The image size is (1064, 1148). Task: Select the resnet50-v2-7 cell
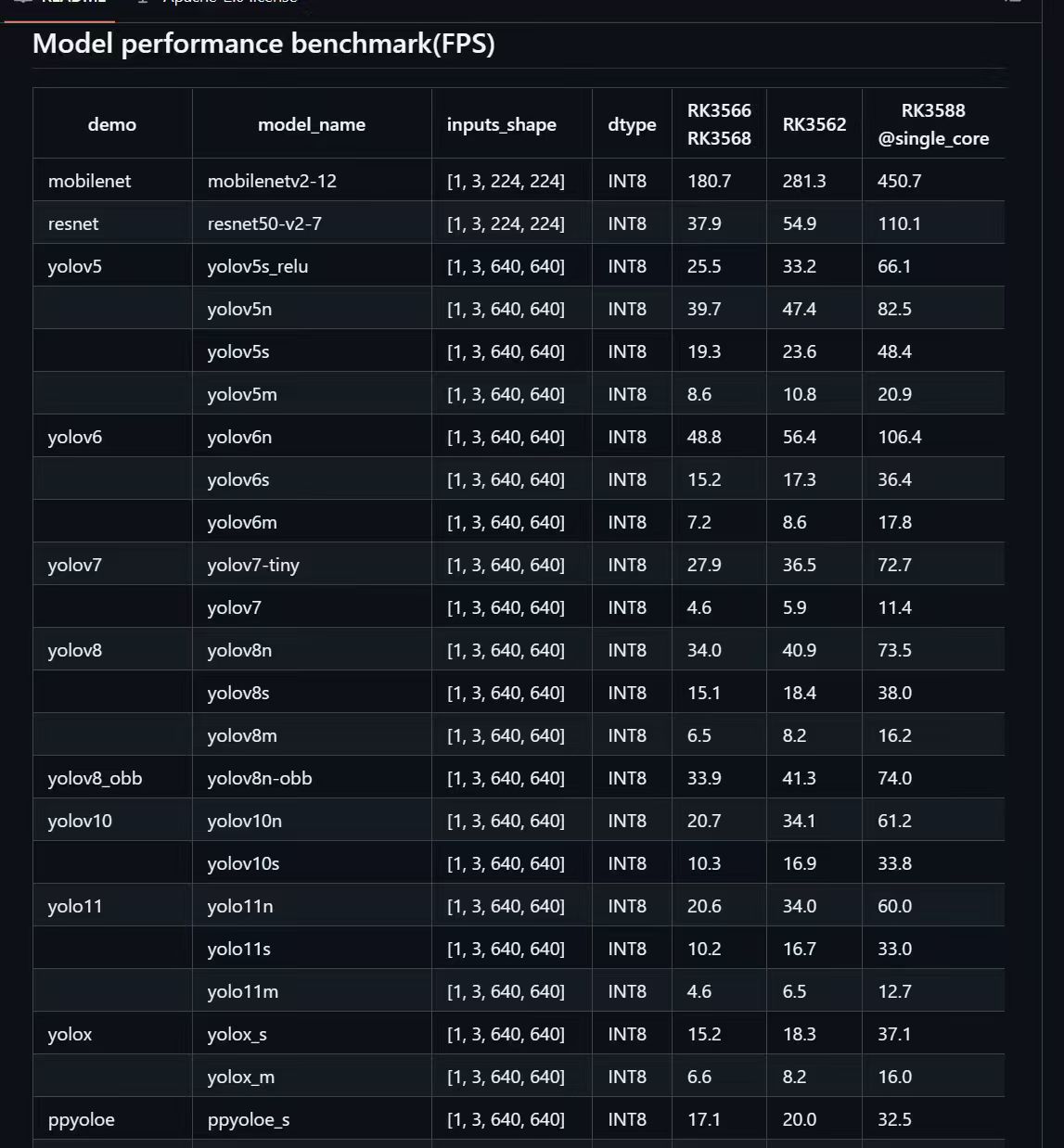point(264,223)
